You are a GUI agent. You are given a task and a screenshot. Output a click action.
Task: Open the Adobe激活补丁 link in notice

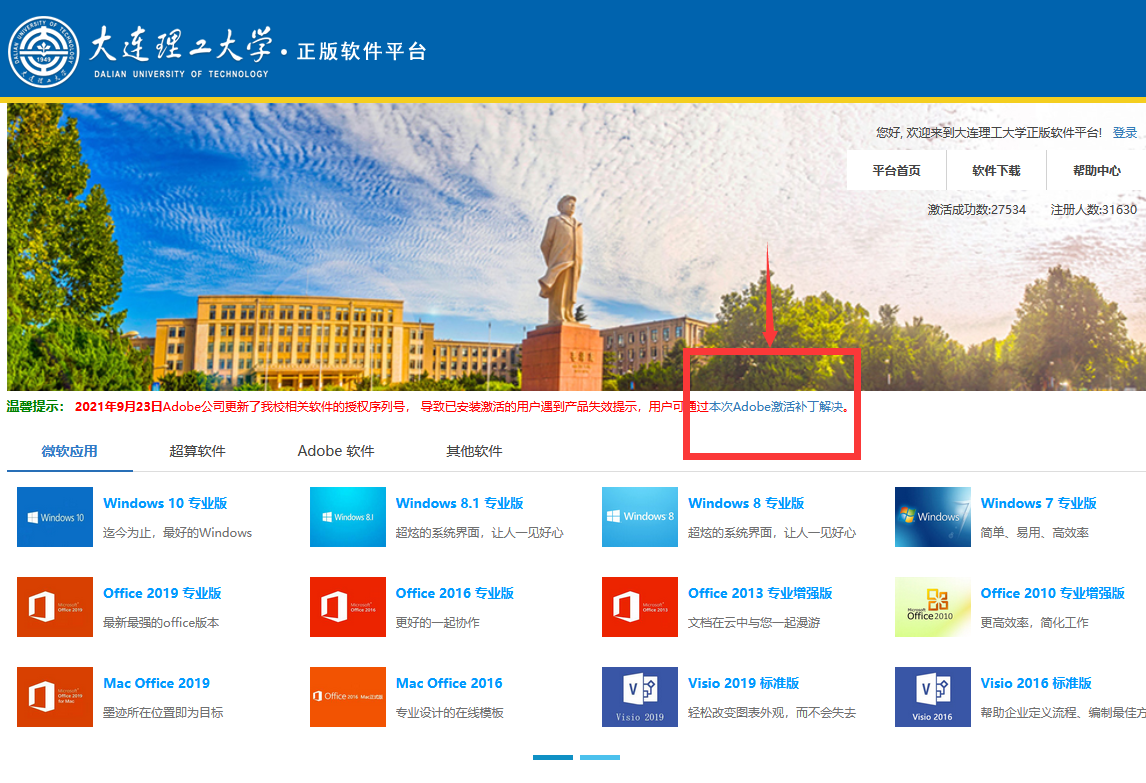click(x=775, y=407)
